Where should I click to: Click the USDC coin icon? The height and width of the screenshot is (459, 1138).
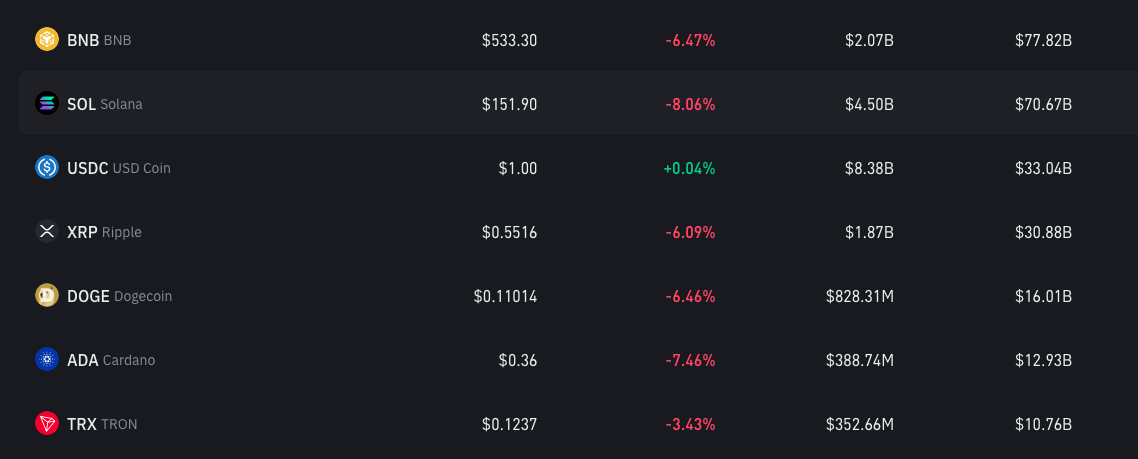point(47,167)
